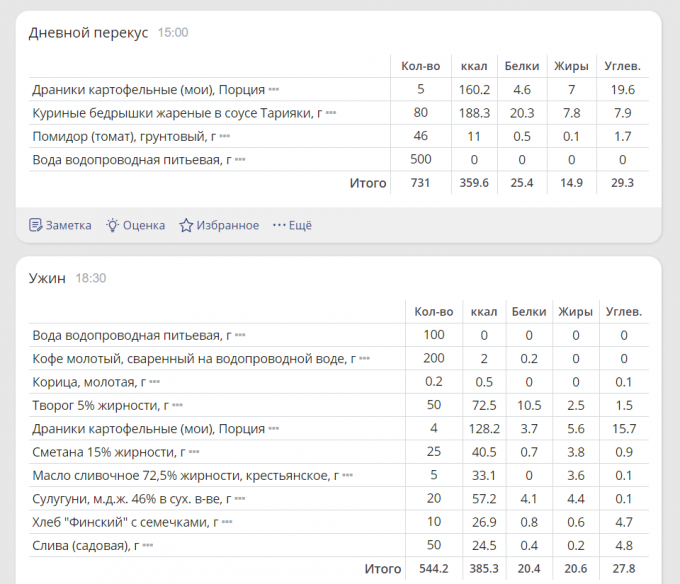Expand the Ещё menu under Дневной перекус
Screen dimensions: 680x584
tap(292, 225)
